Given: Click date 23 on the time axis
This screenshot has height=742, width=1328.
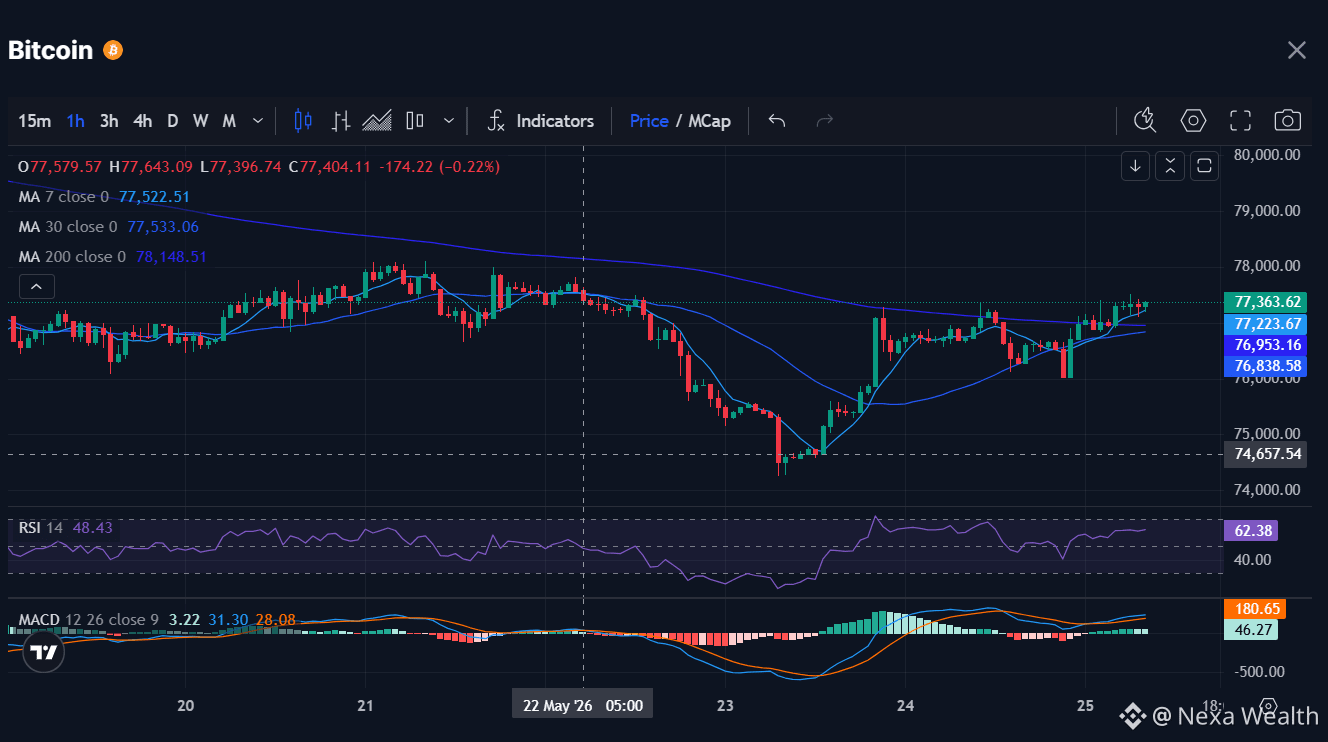Looking at the screenshot, I should (725, 706).
